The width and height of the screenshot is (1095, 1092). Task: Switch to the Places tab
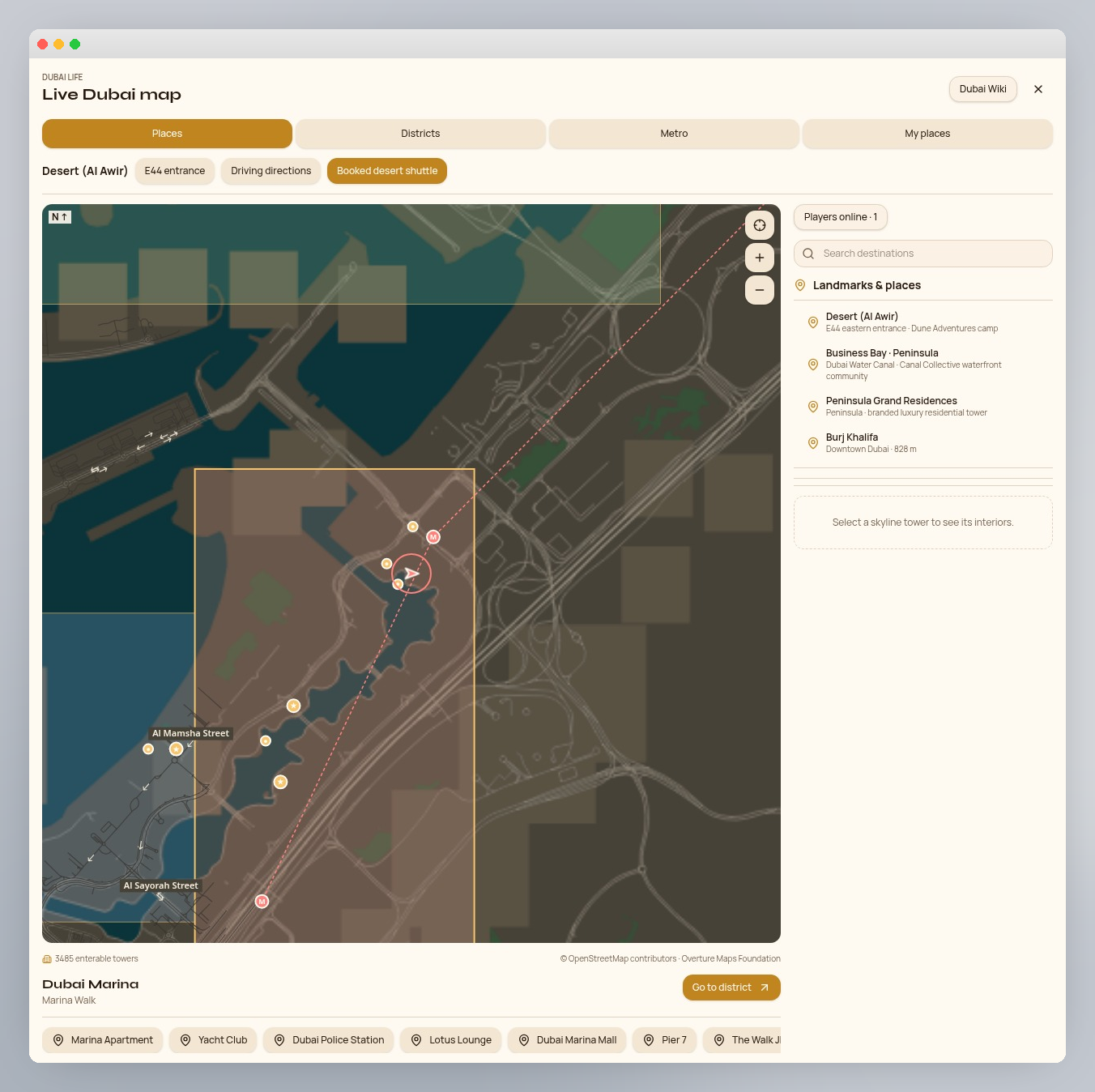coord(167,134)
